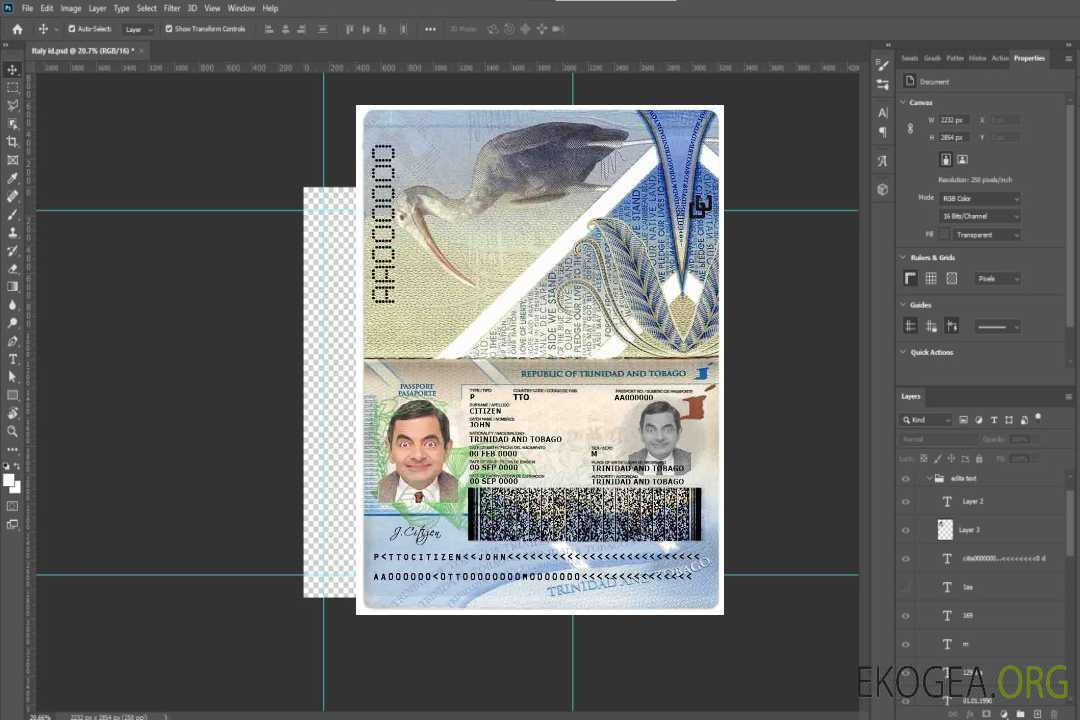Select the Brush tool
The image size is (1080, 720).
coord(12,214)
